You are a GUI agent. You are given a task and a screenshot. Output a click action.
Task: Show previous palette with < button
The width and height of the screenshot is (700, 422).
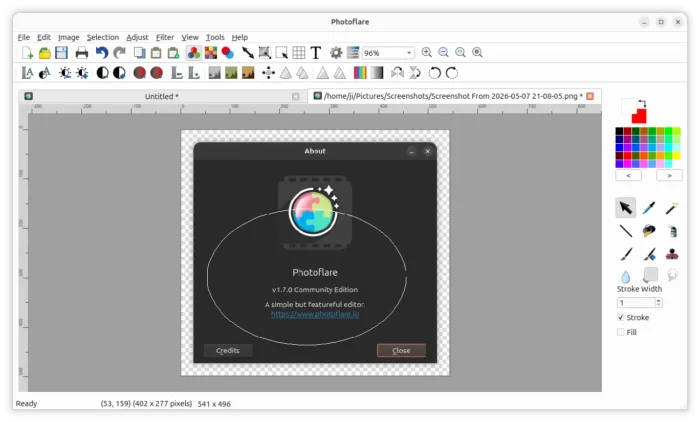tap(628, 175)
